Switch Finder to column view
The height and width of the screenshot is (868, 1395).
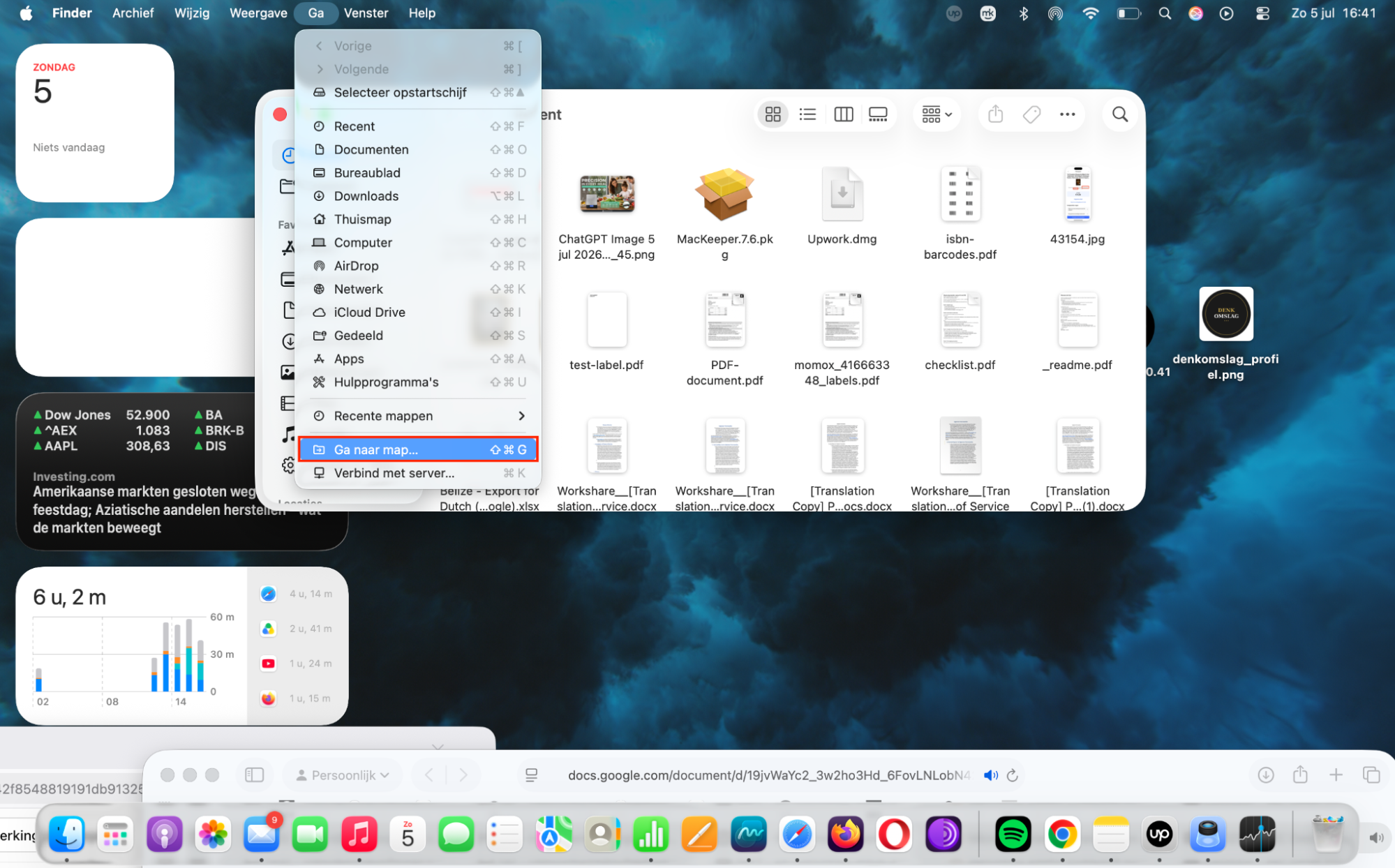pos(843,114)
